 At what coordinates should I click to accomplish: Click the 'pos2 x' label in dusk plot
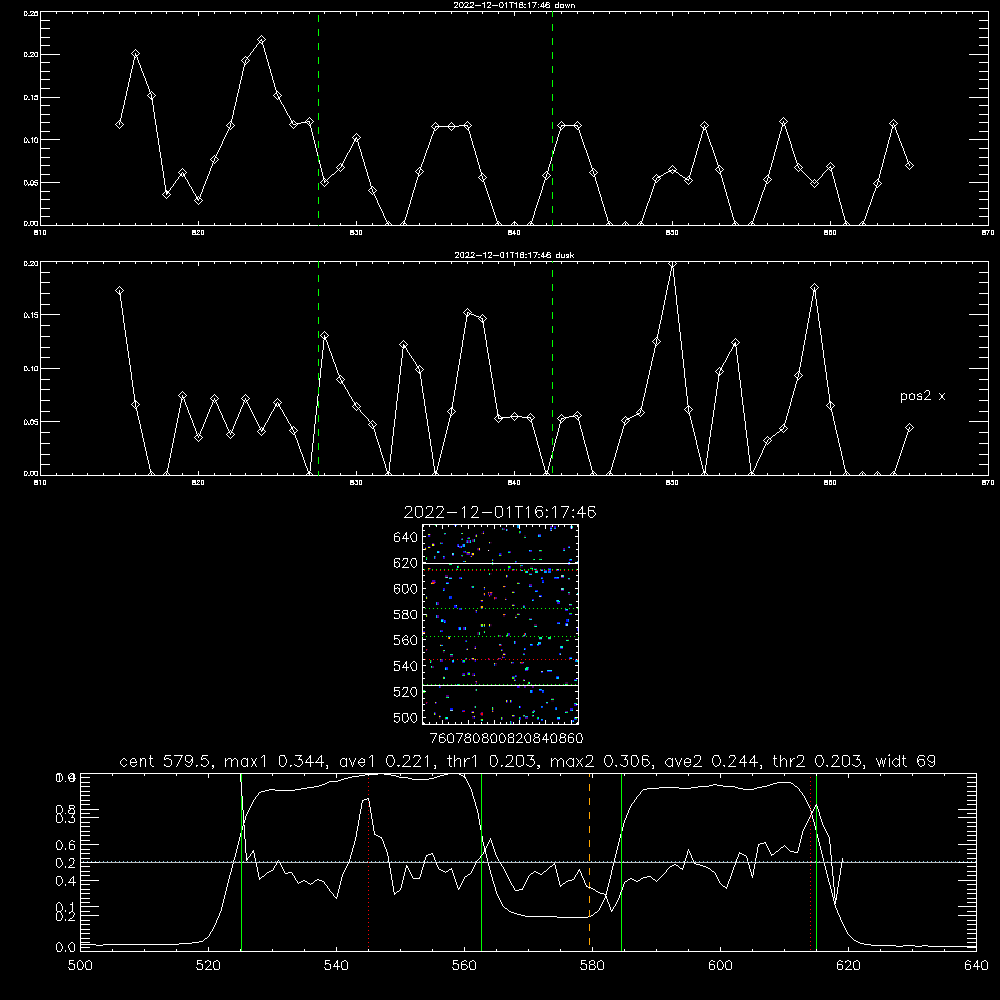click(922, 397)
